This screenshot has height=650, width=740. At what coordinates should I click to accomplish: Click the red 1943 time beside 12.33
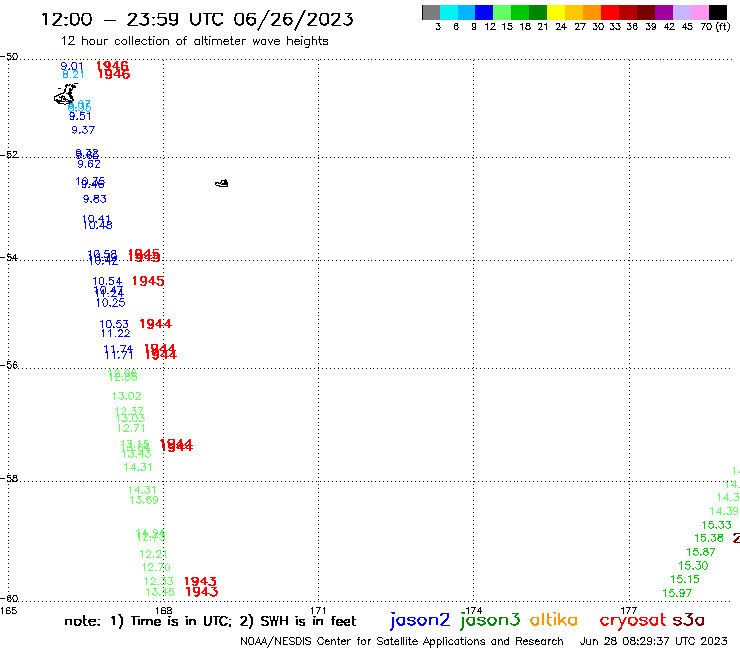pyautogui.click(x=201, y=581)
